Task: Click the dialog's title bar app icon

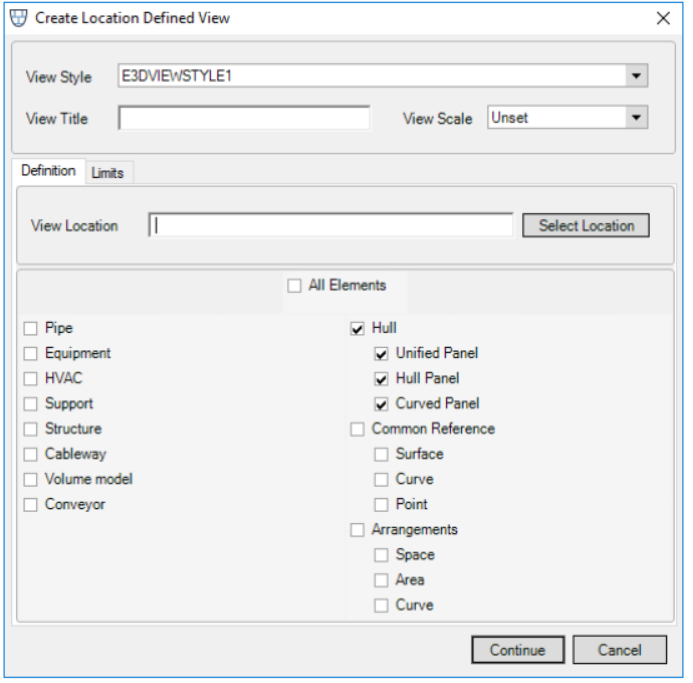Action: point(18,18)
